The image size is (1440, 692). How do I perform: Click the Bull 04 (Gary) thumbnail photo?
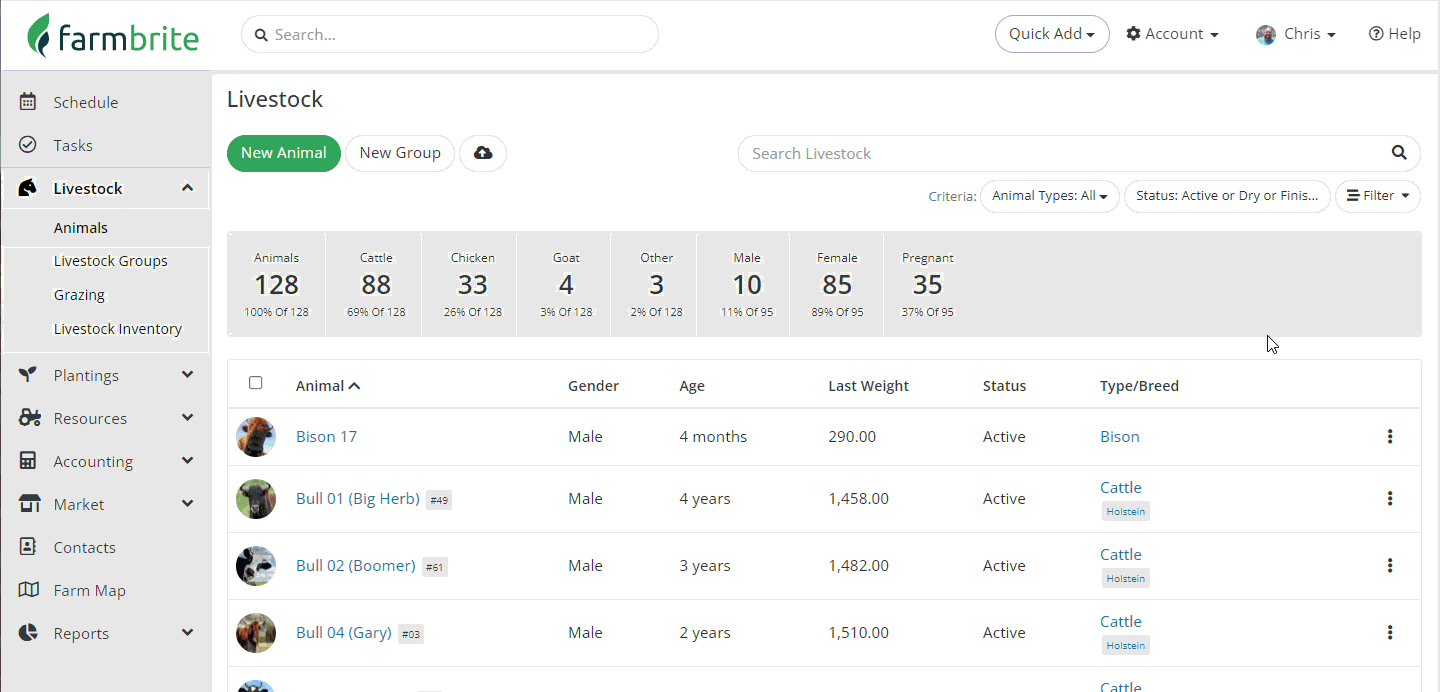point(256,633)
